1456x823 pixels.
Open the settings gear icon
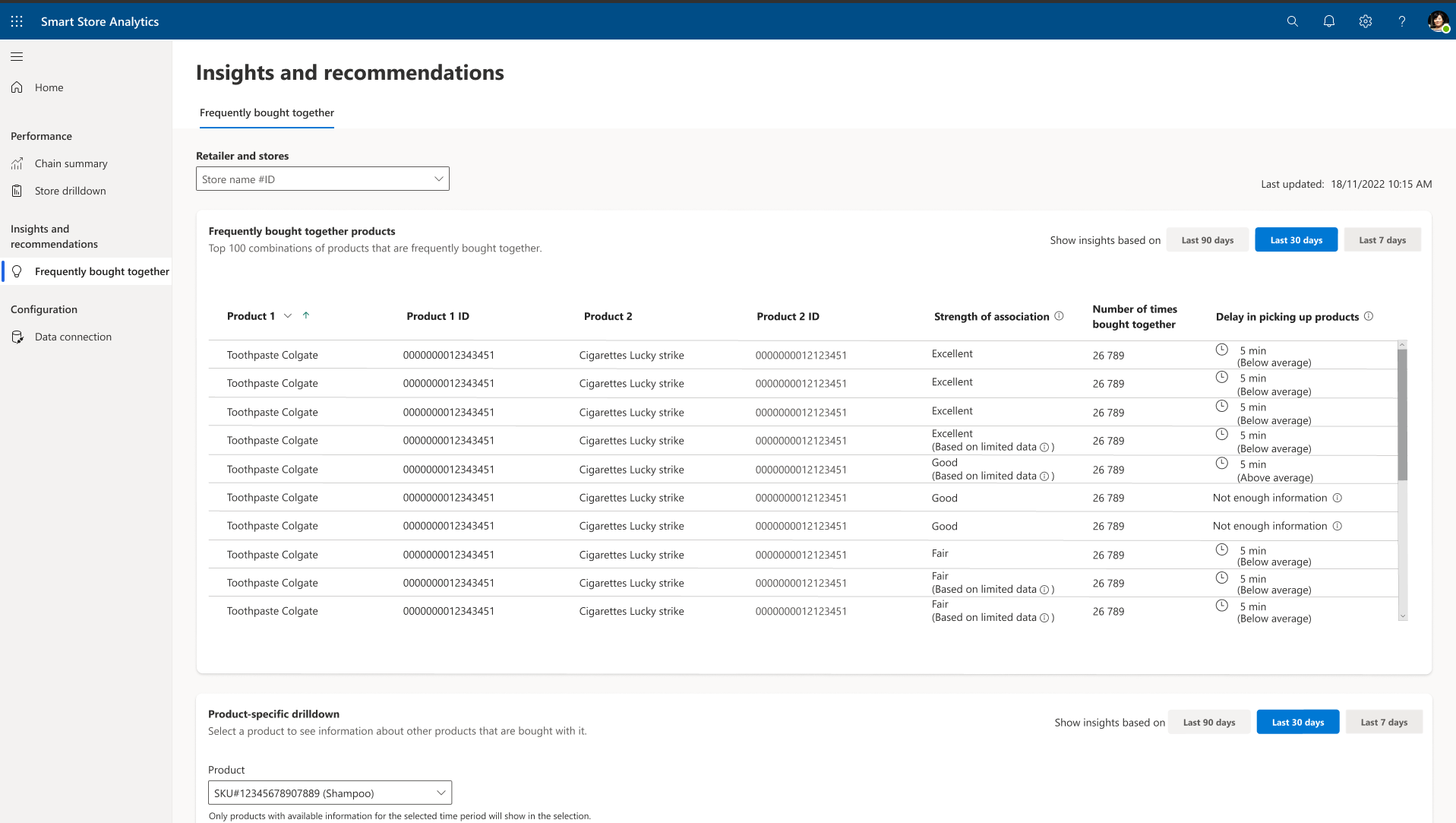coord(1365,21)
